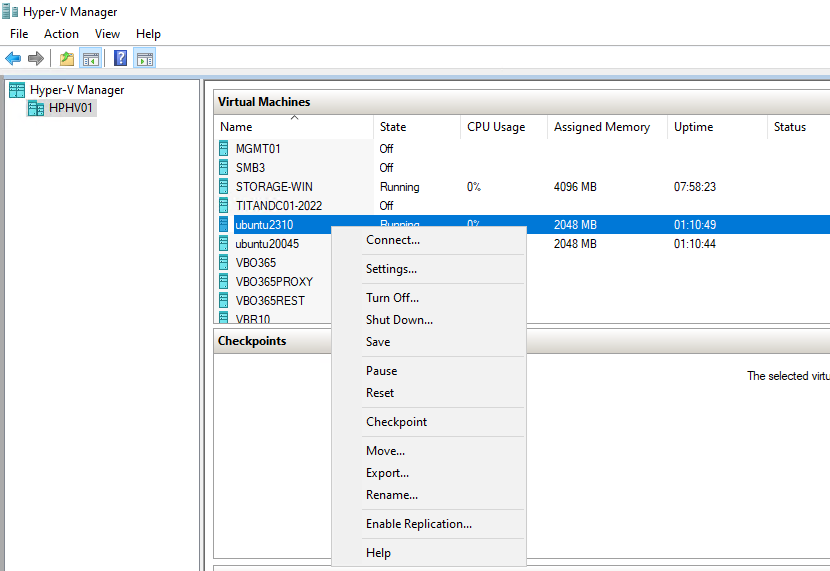Click the Hyper-V Manager title bar icon

coord(10,11)
